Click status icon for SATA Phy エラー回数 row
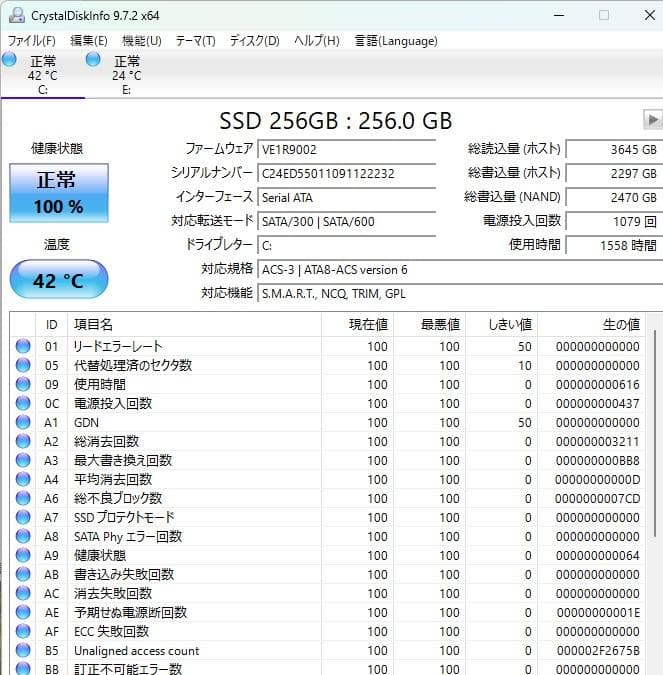 [x=23, y=536]
